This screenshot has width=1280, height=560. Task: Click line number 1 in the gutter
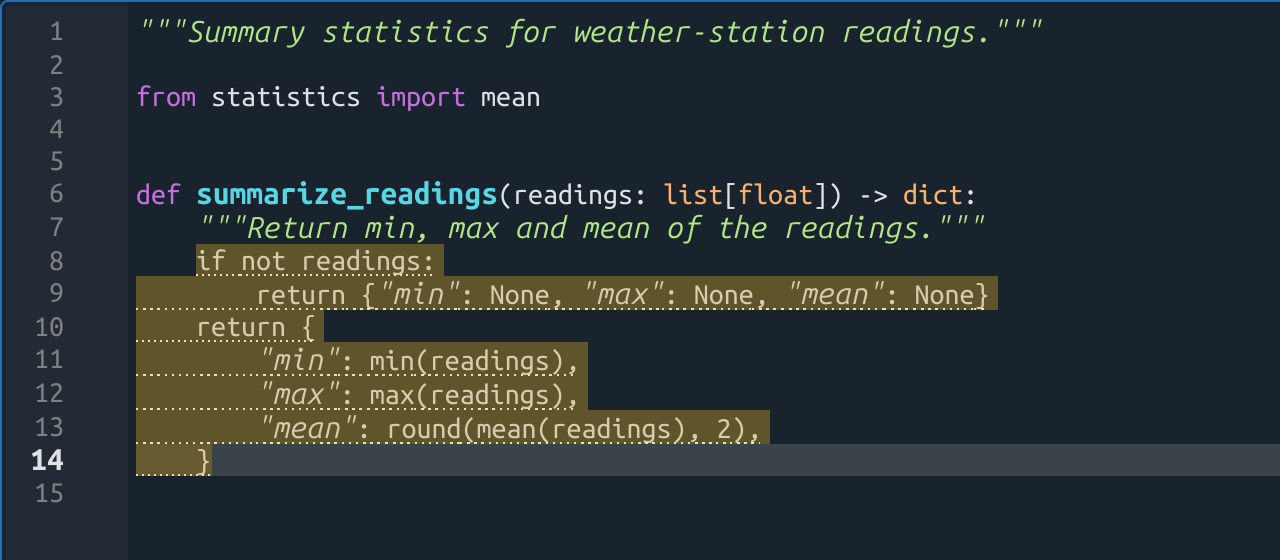[x=55, y=32]
